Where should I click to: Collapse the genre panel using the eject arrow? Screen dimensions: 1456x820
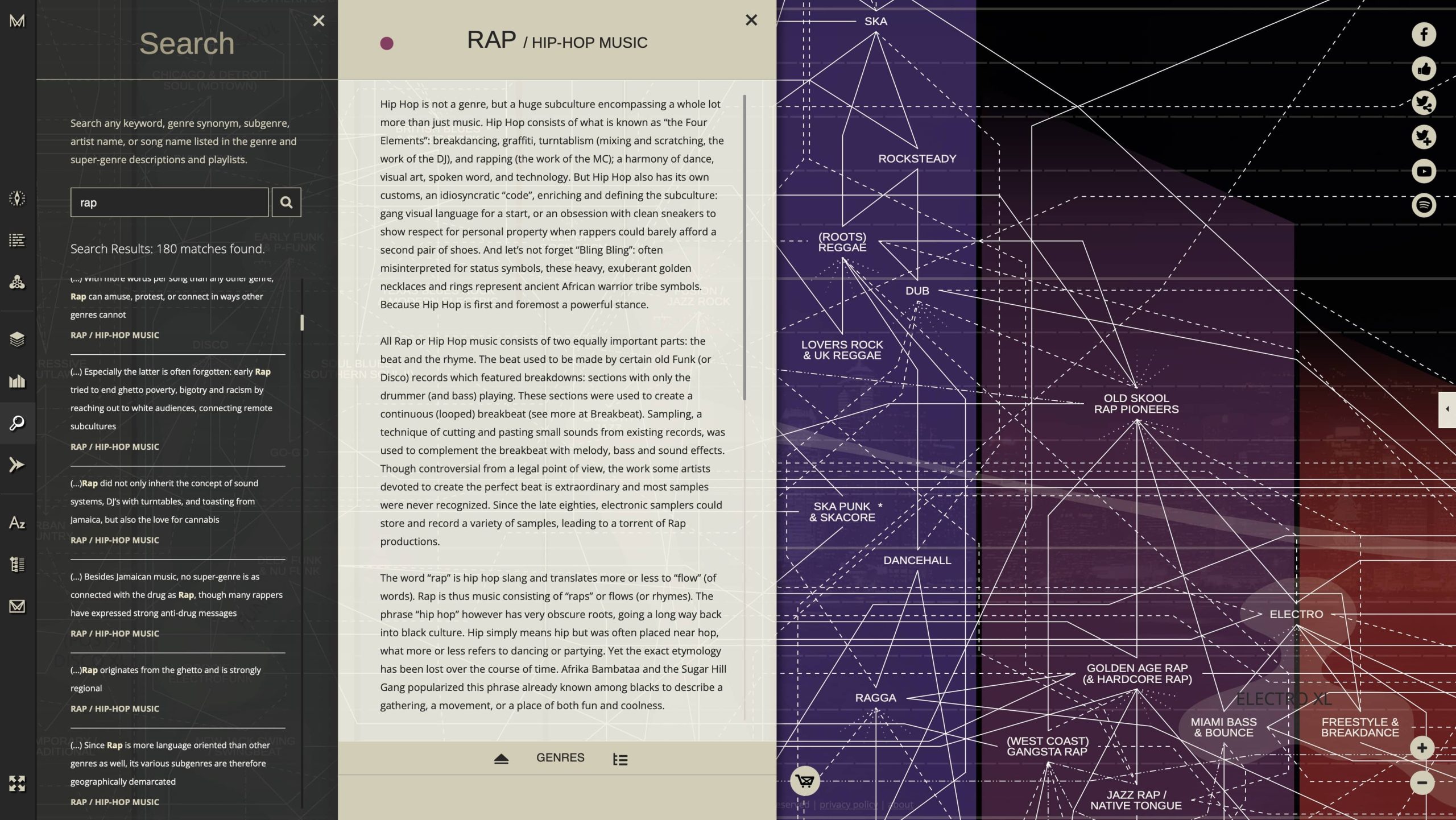coord(501,759)
